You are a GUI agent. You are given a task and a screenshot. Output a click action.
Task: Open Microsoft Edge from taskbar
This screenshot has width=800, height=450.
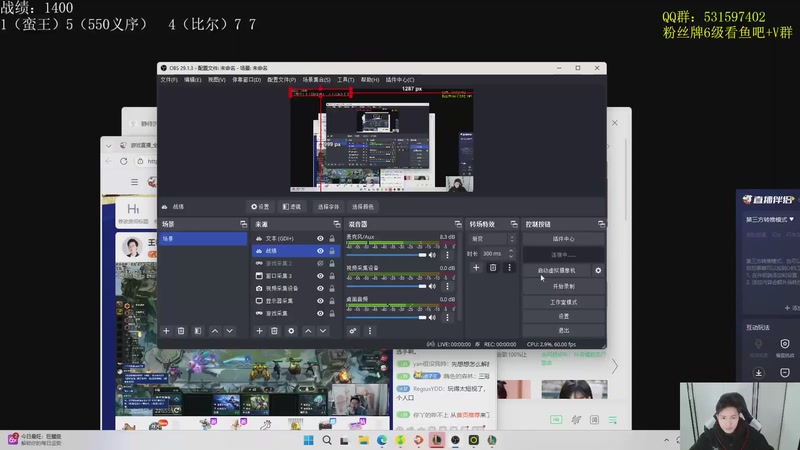(382, 440)
